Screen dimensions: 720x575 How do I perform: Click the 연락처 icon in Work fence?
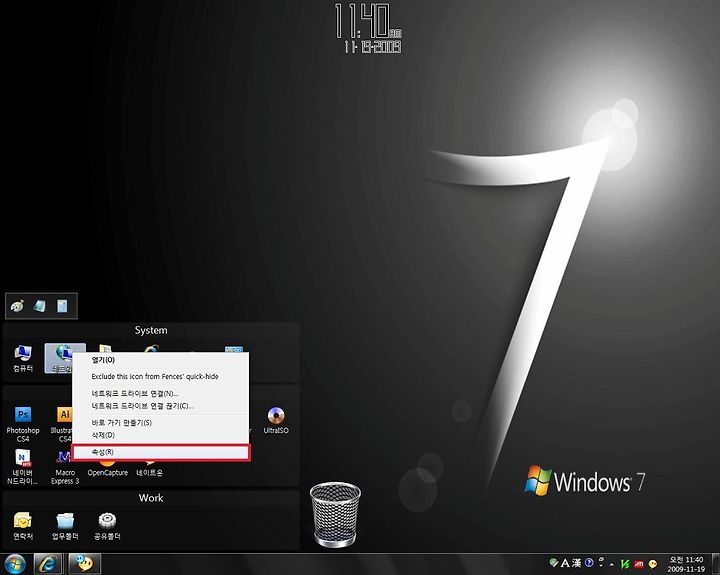[x=22, y=526]
